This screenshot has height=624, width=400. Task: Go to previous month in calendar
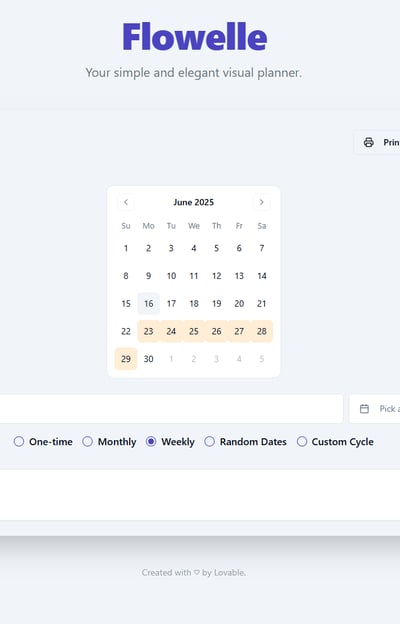click(126, 202)
